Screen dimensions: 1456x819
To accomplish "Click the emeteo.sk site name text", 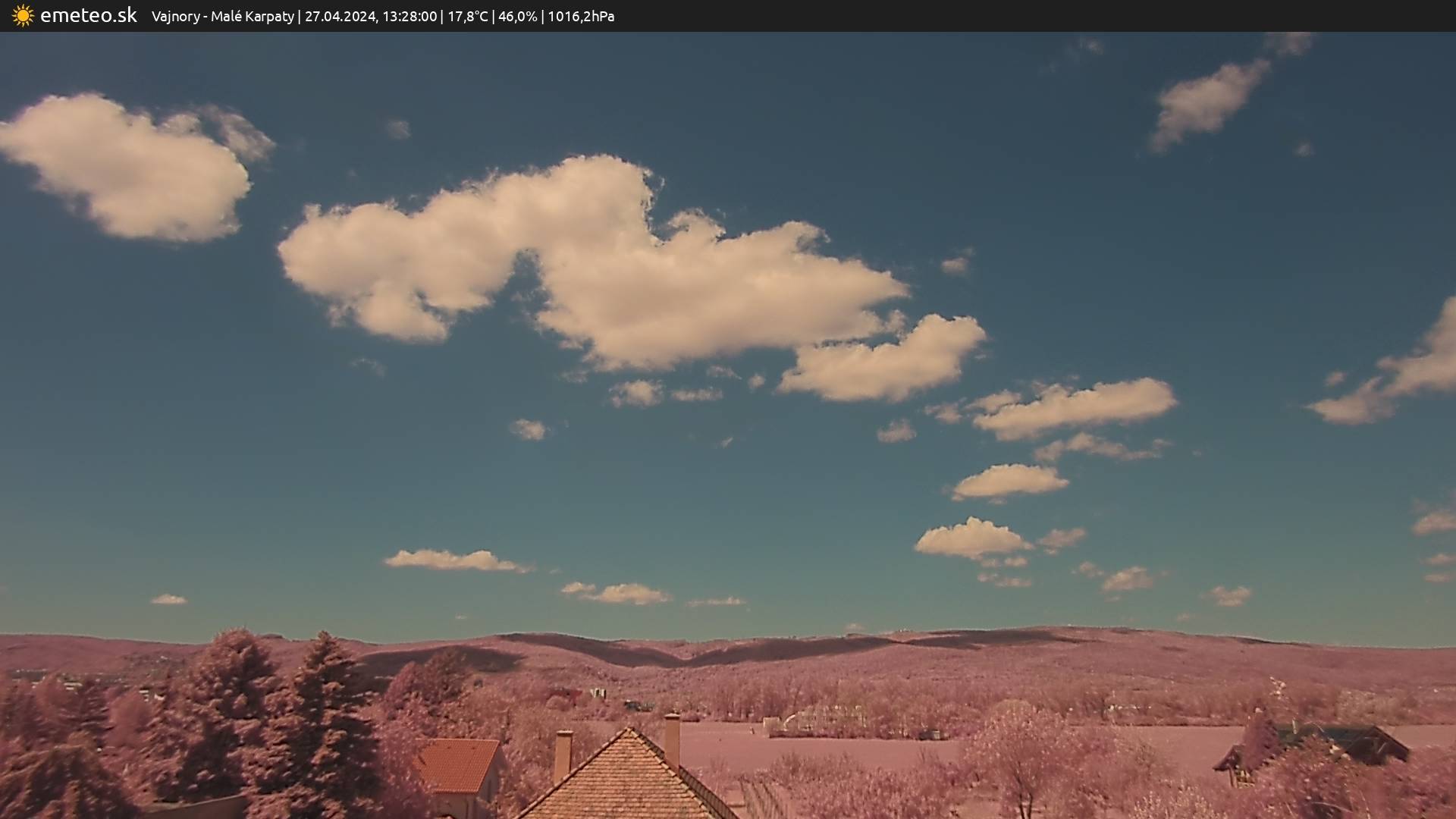I will [88, 16].
